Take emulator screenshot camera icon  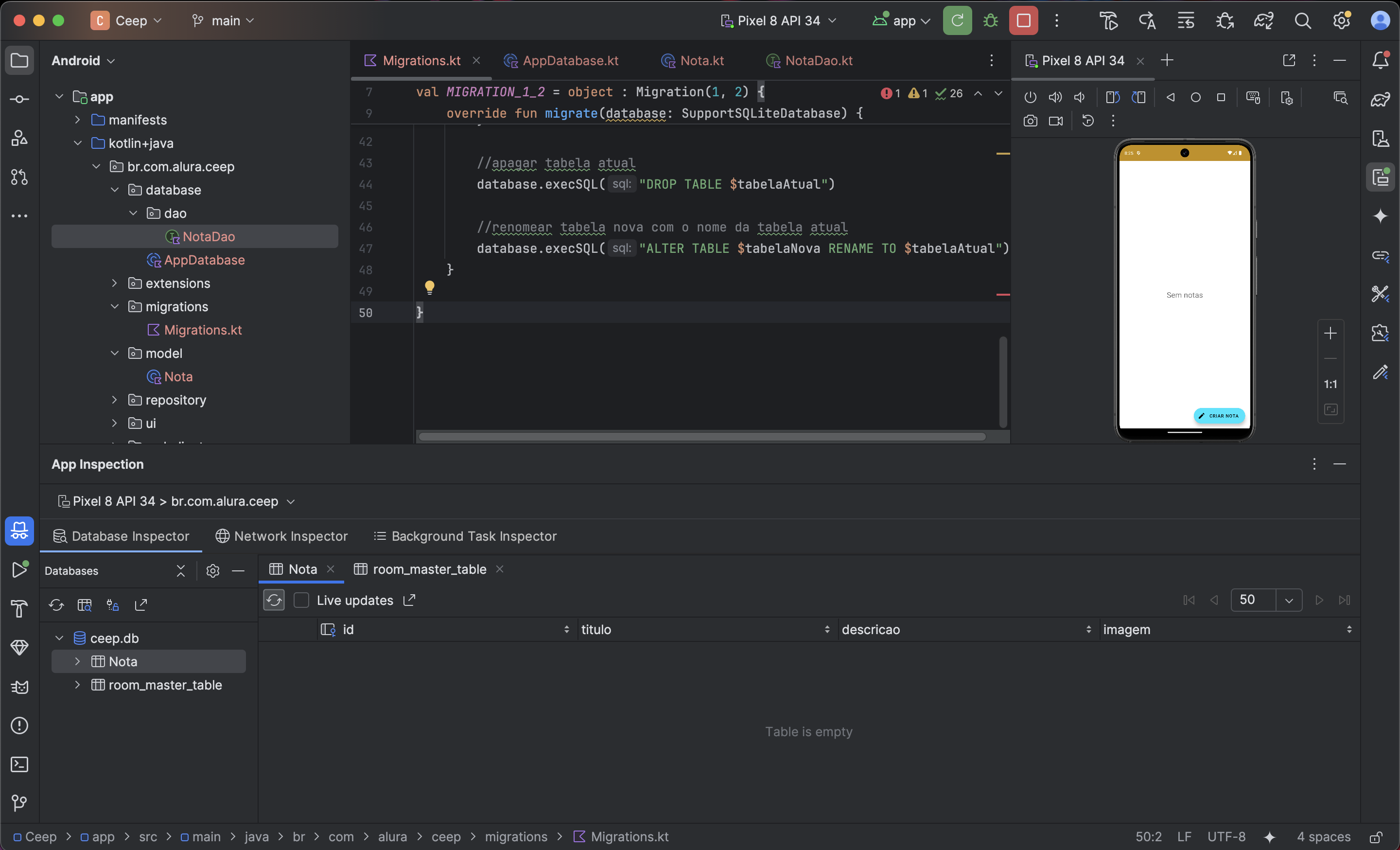pyautogui.click(x=1030, y=121)
